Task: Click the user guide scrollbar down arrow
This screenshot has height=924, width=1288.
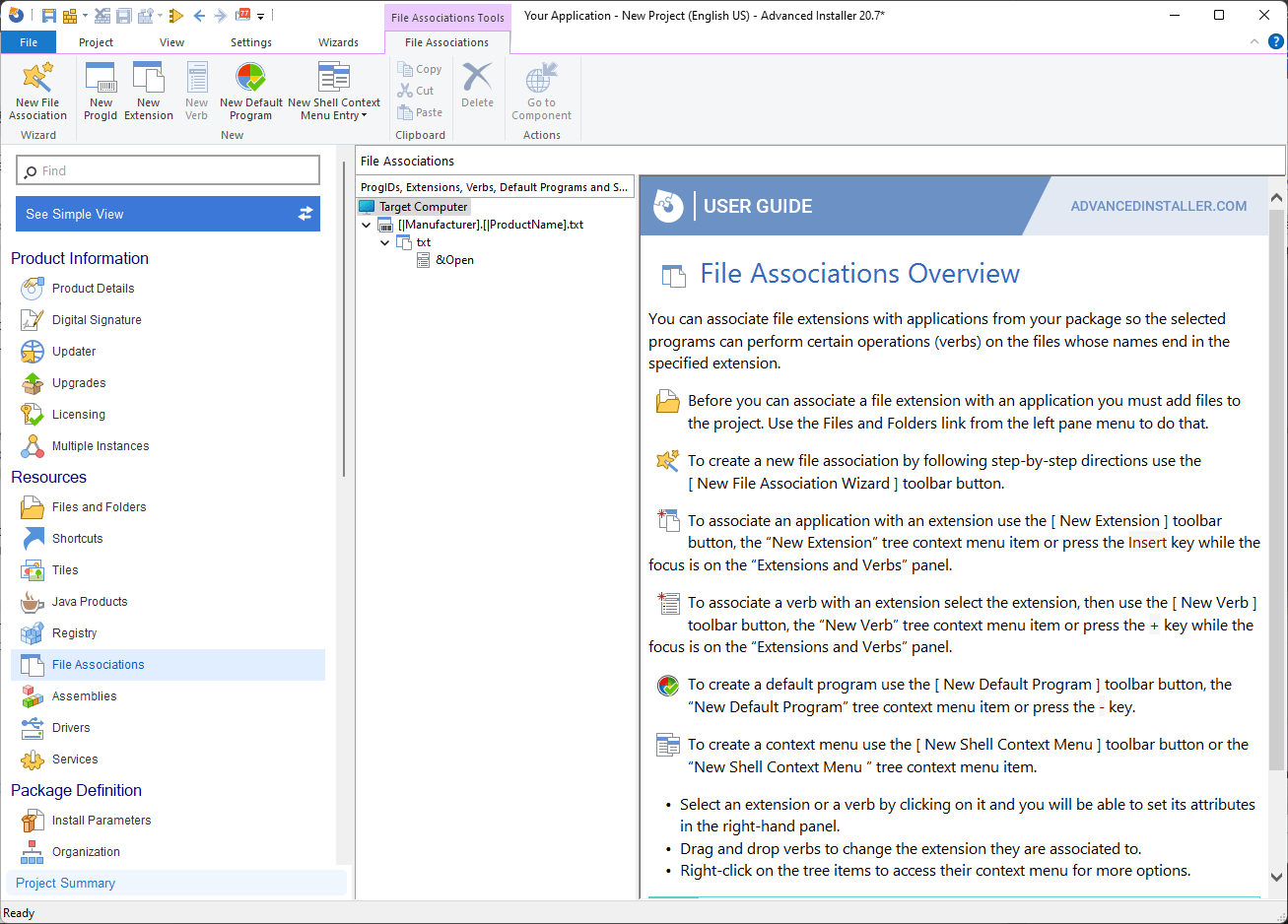Action: 1277,877
